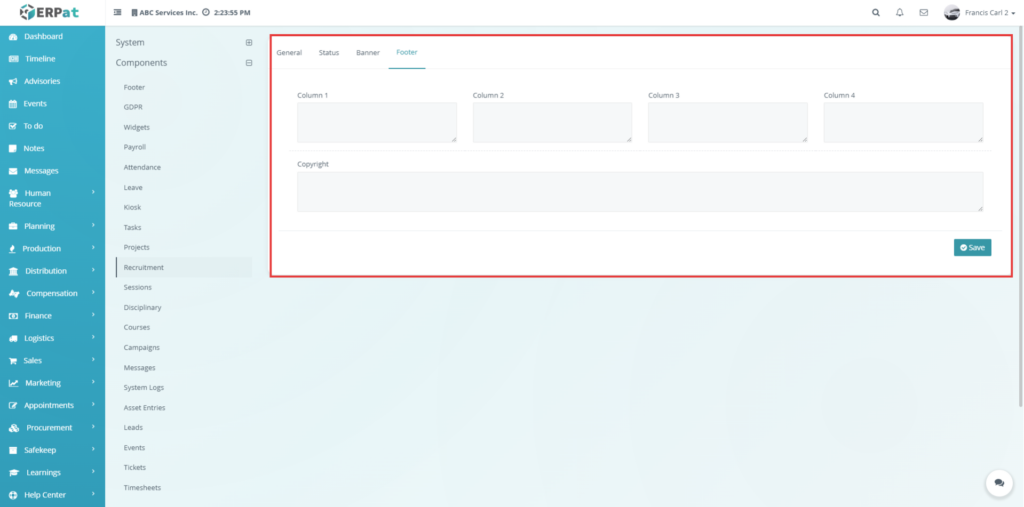Open Footer in the Components list
This screenshot has width=1024, height=507.
pos(135,88)
